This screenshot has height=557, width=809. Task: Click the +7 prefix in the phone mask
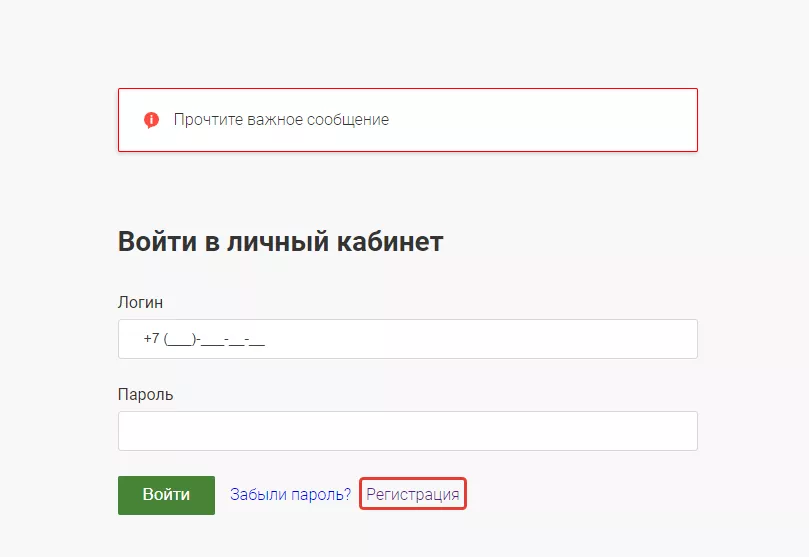tap(151, 339)
